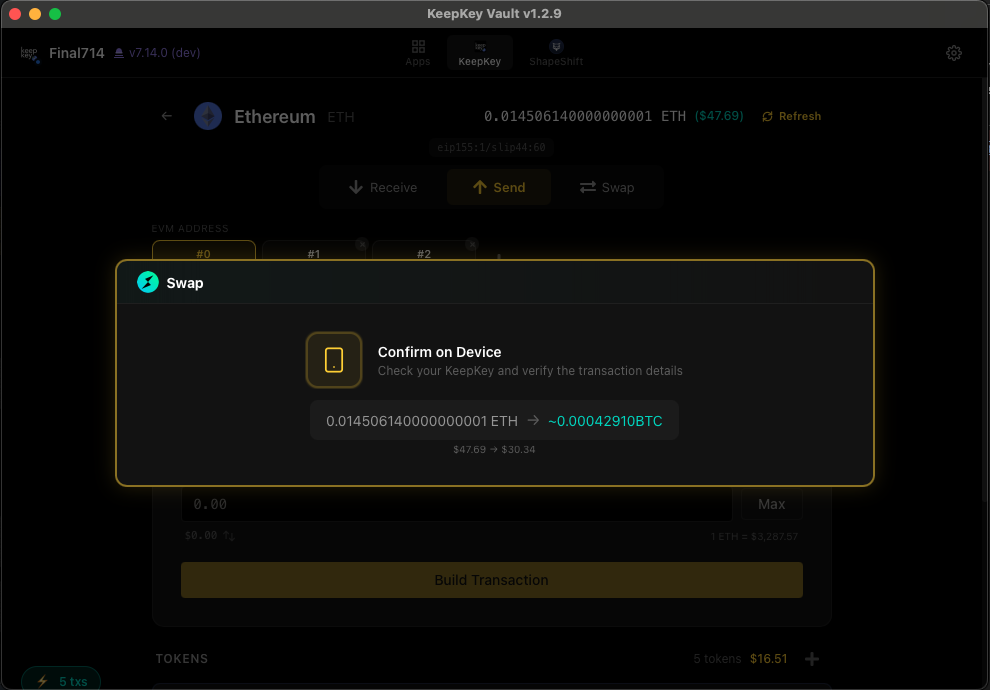Click the Swap dialog lightning icon
Image resolution: width=990 pixels, height=690 pixels.
pos(148,283)
